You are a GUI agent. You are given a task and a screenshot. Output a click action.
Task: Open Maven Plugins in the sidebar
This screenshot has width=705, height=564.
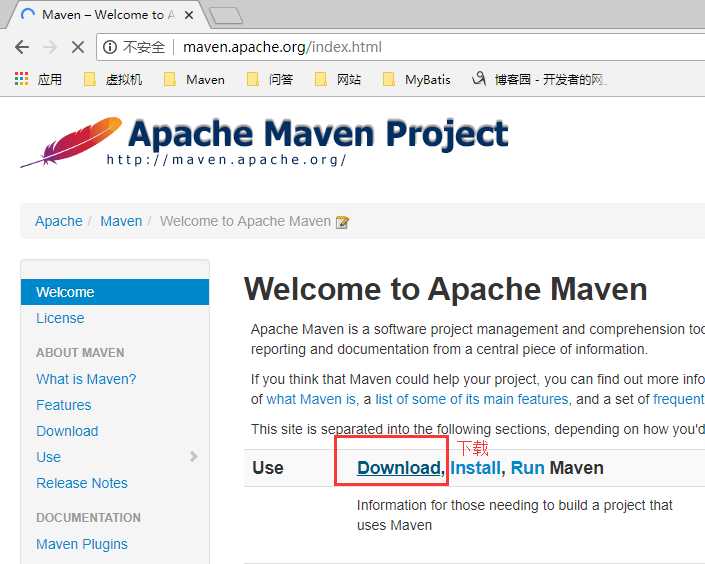(x=82, y=544)
